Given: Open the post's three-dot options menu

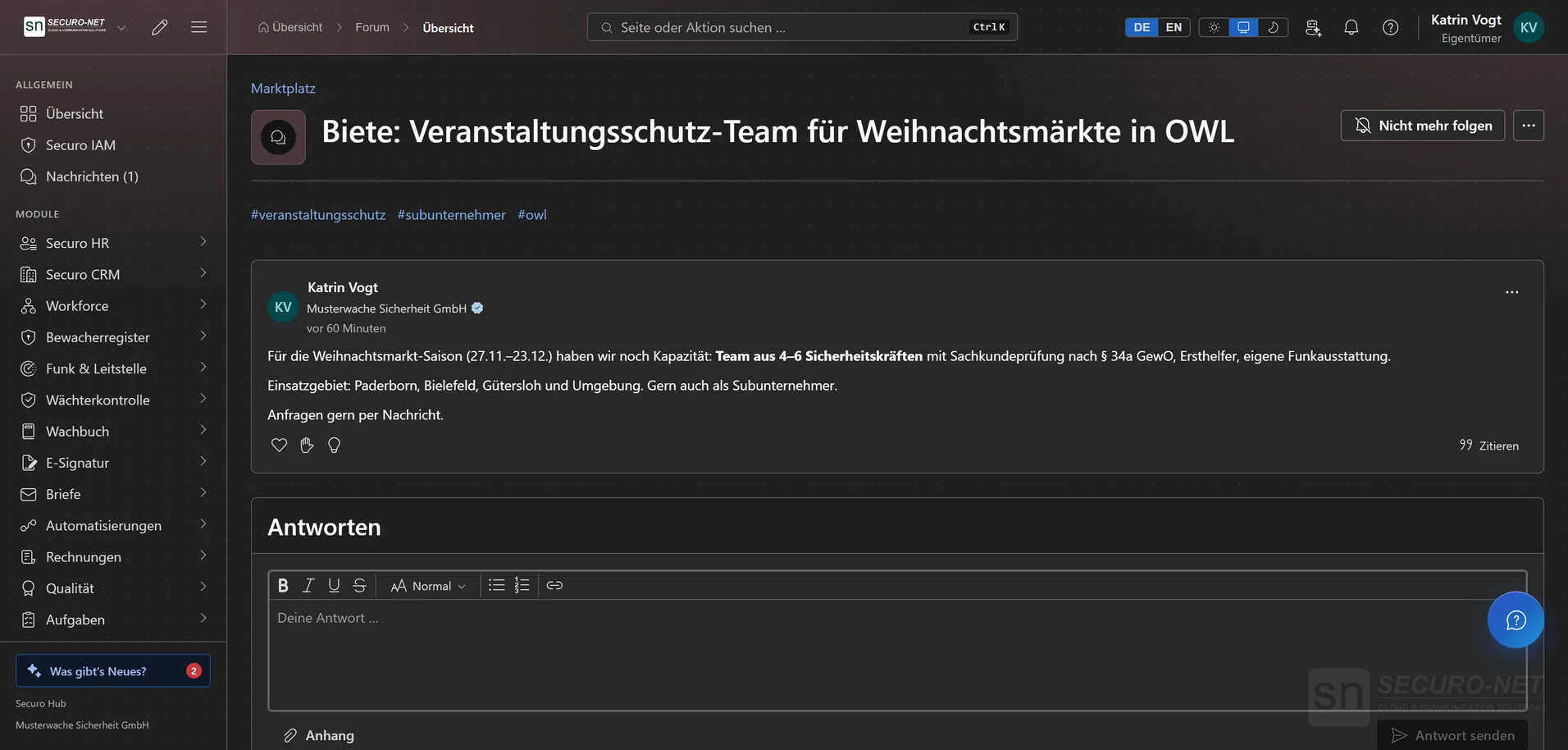Looking at the screenshot, I should 1512,292.
